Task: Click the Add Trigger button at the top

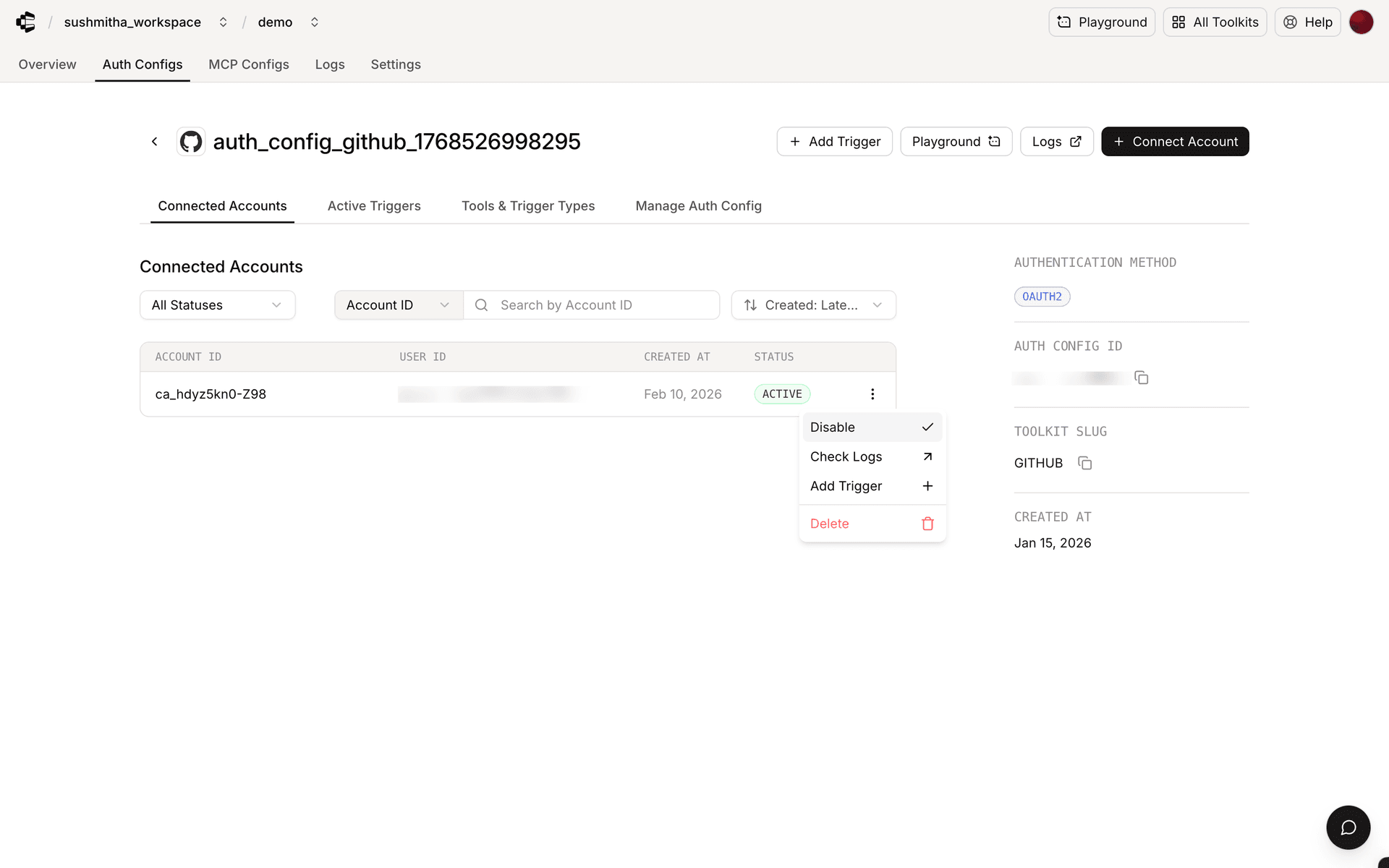Action: (834, 141)
